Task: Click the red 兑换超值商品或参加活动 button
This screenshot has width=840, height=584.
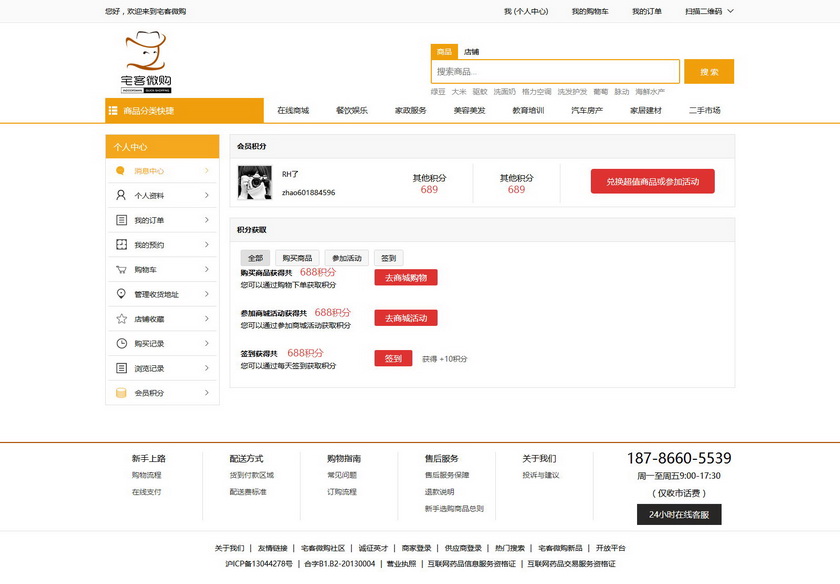Action: 652,181
